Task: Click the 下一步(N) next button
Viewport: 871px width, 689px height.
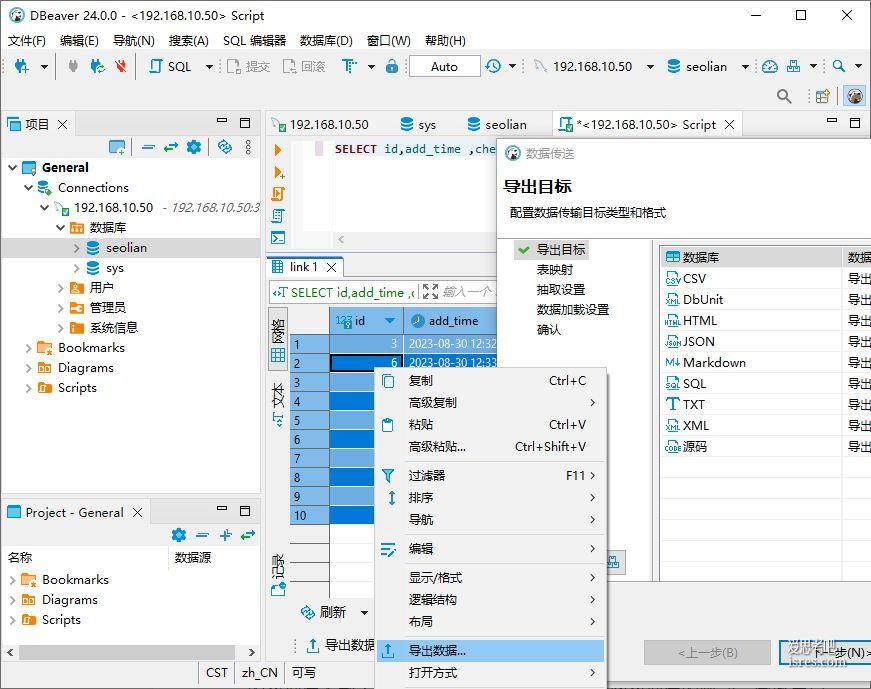Action: (x=825, y=652)
